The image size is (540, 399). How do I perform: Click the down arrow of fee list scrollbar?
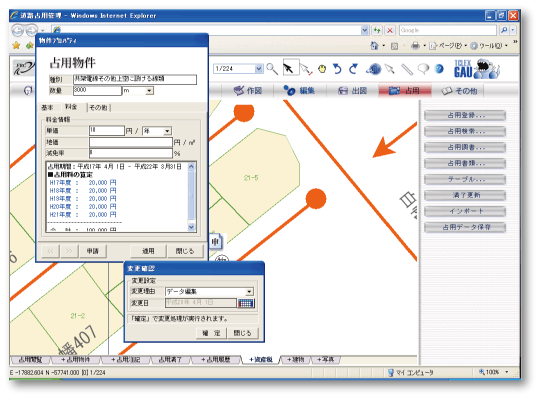(x=191, y=227)
